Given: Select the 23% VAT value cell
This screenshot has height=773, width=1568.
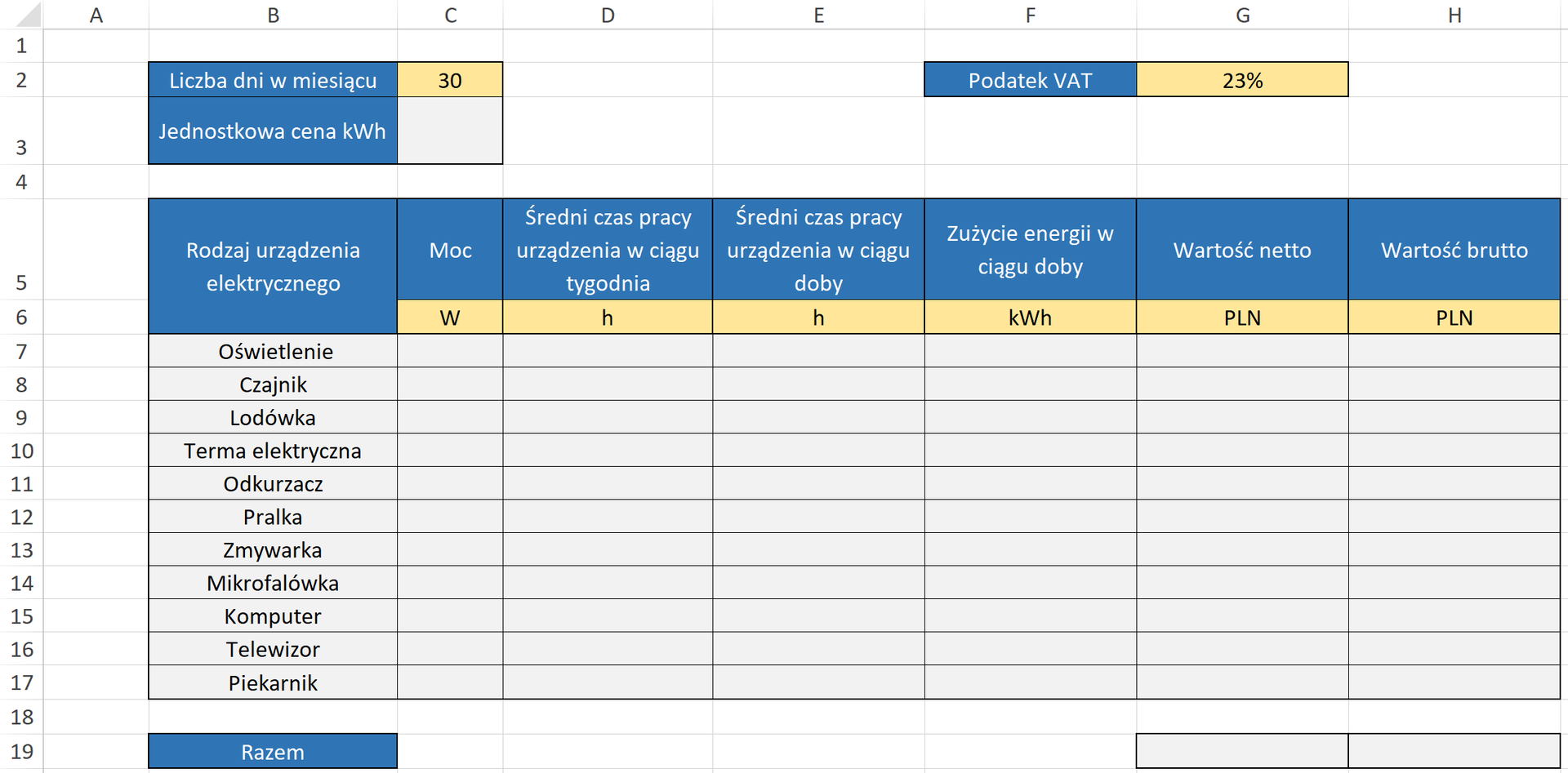Looking at the screenshot, I should tap(1242, 80).
